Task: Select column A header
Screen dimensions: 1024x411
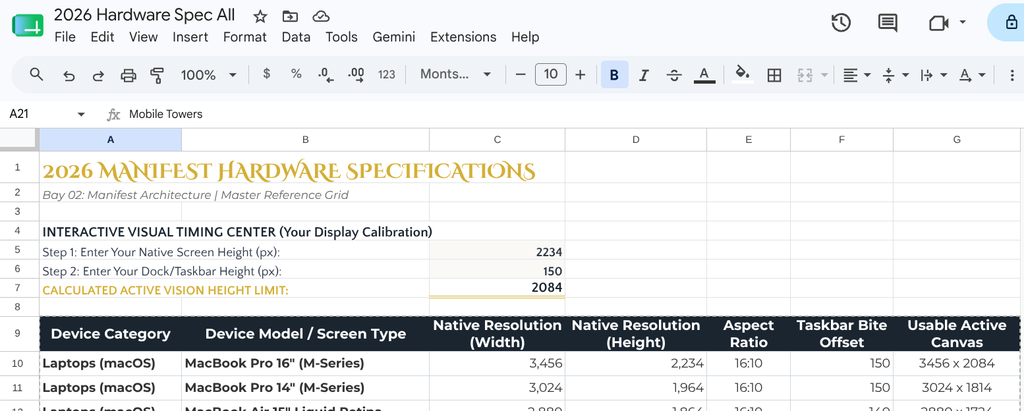Action: 110,139
